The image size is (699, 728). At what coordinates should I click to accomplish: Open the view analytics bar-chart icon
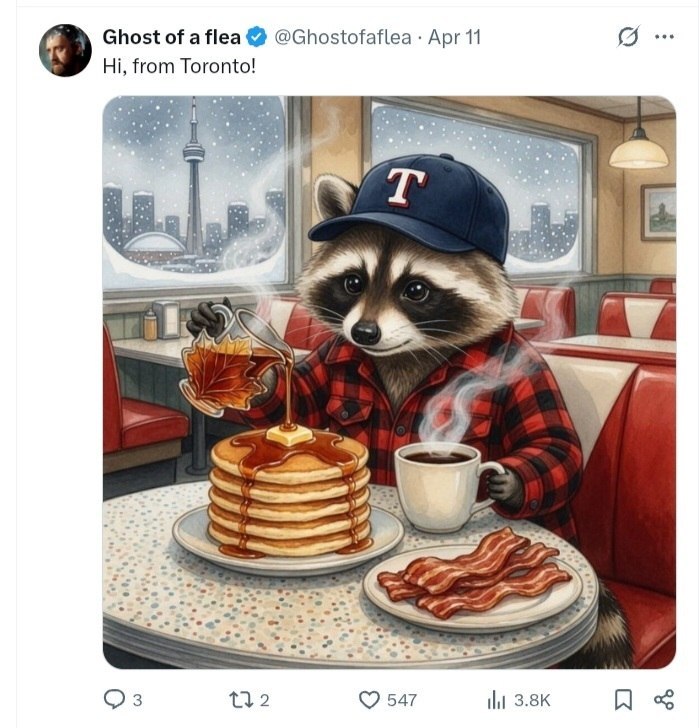click(x=496, y=700)
